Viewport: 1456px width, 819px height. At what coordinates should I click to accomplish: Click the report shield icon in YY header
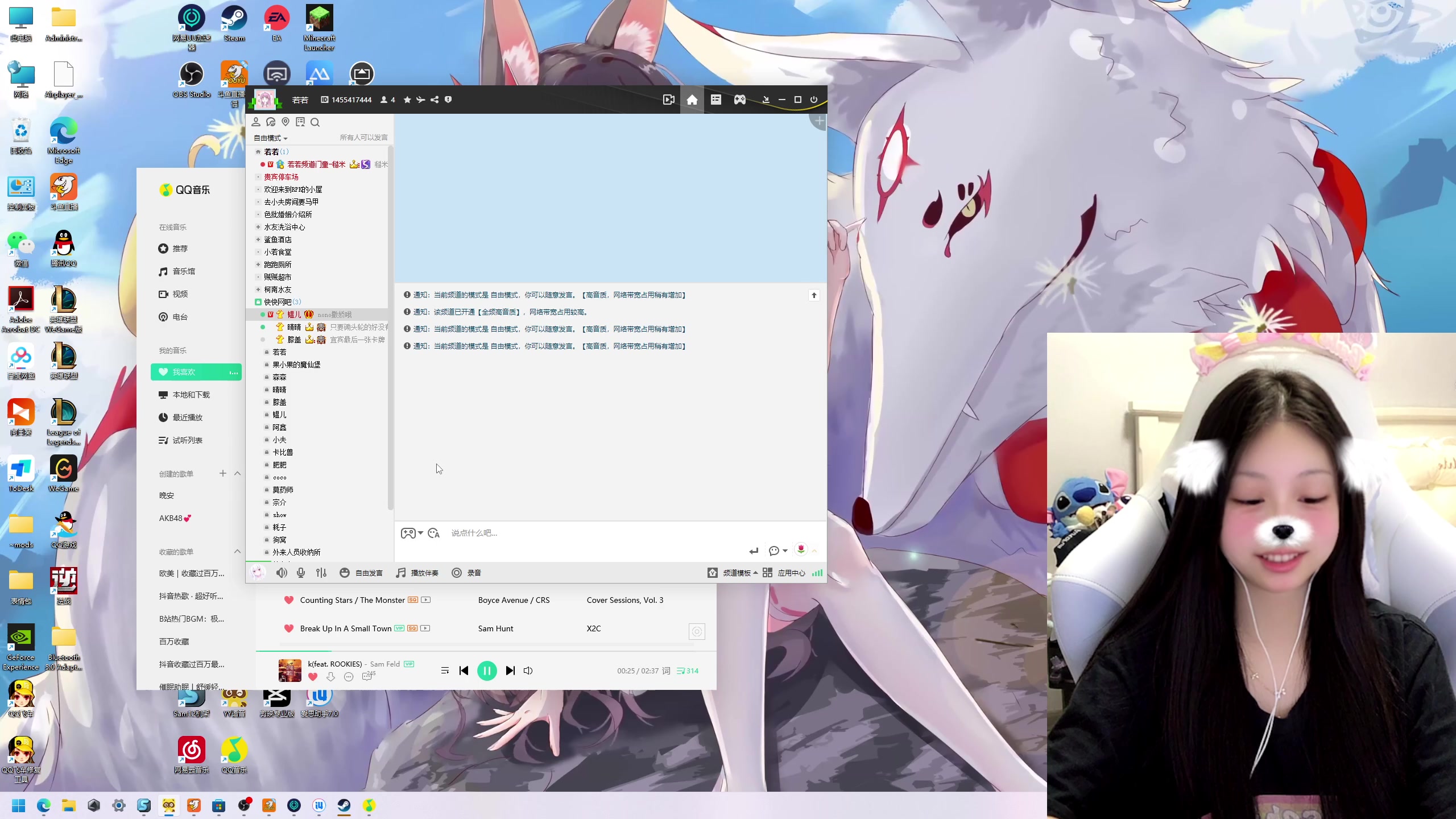pyautogui.click(x=448, y=100)
